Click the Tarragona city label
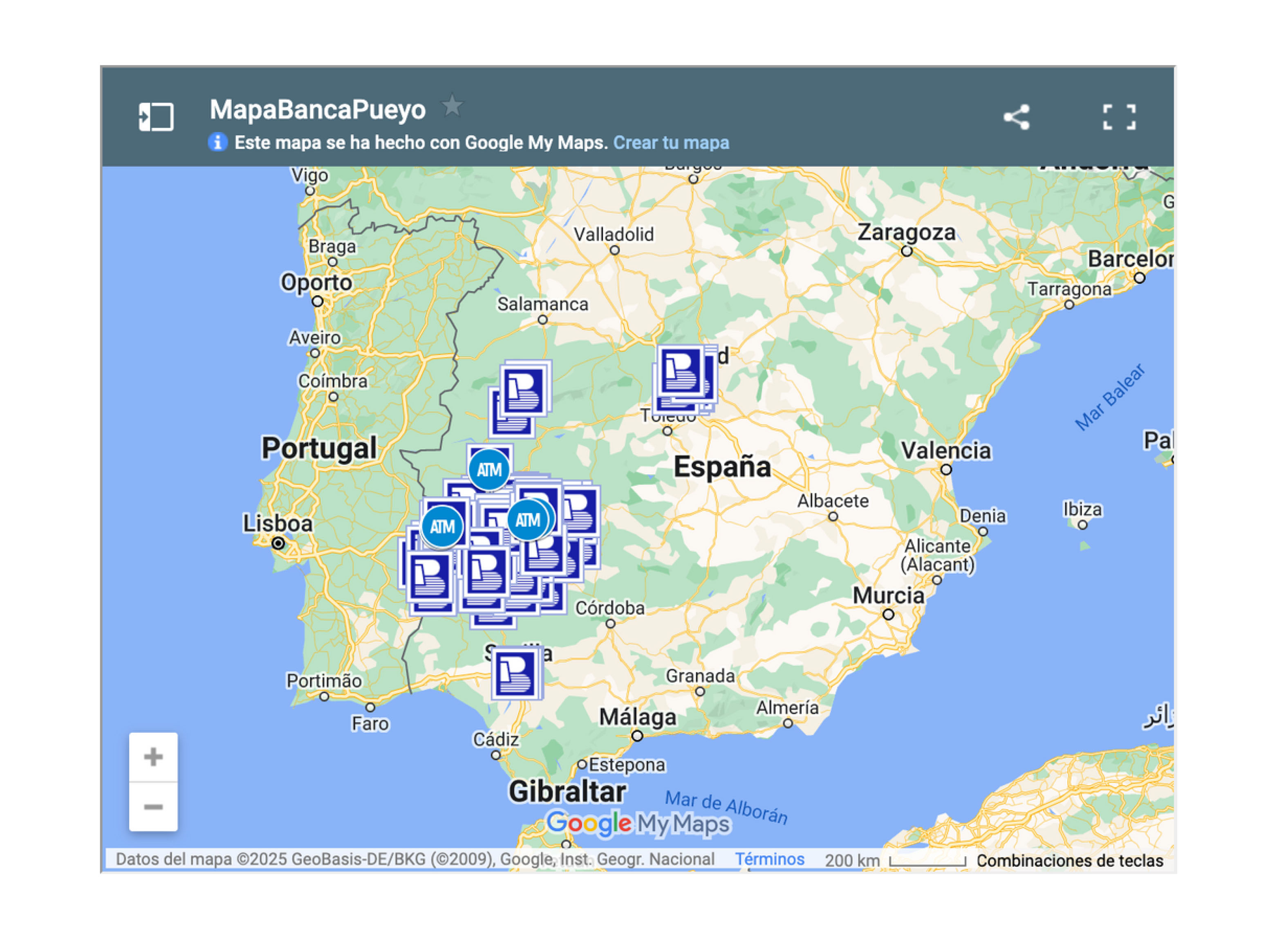The image size is (1288, 945). click(1069, 289)
